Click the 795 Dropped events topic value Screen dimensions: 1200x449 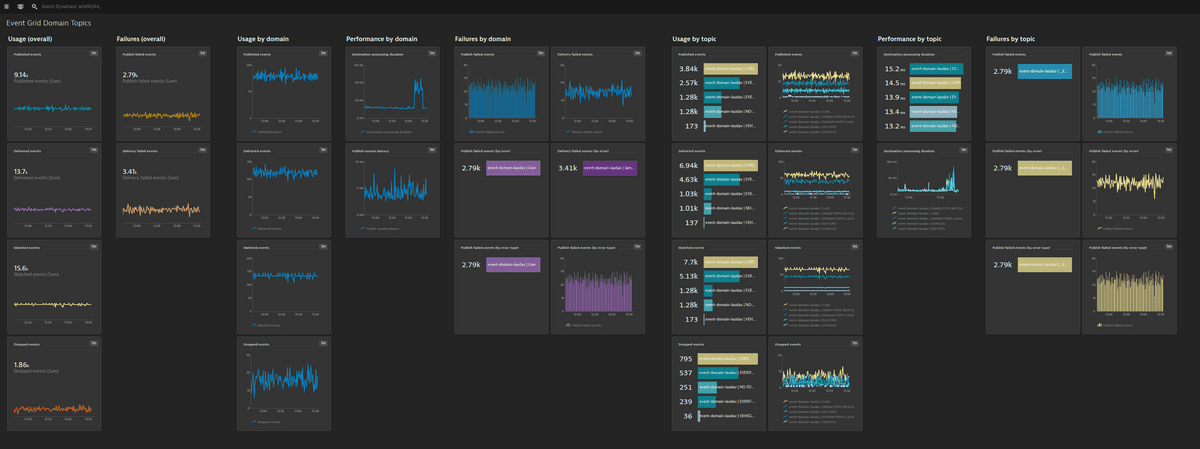tap(685, 358)
